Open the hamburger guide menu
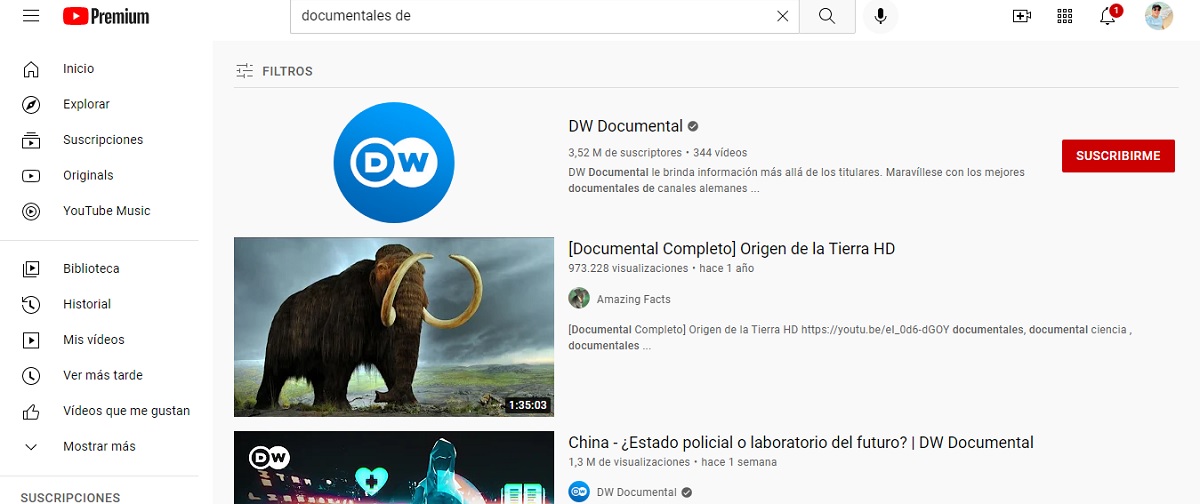1200x504 pixels. point(31,16)
